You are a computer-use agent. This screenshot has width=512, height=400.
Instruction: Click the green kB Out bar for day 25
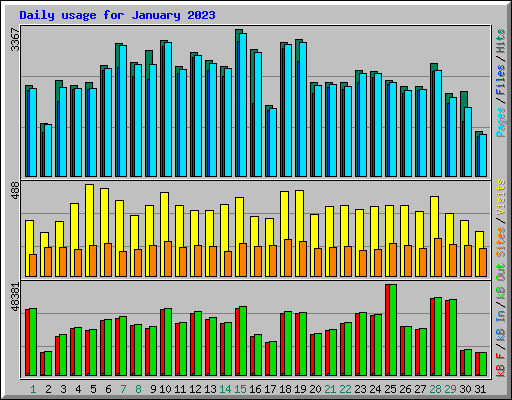pyautogui.click(x=393, y=330)
